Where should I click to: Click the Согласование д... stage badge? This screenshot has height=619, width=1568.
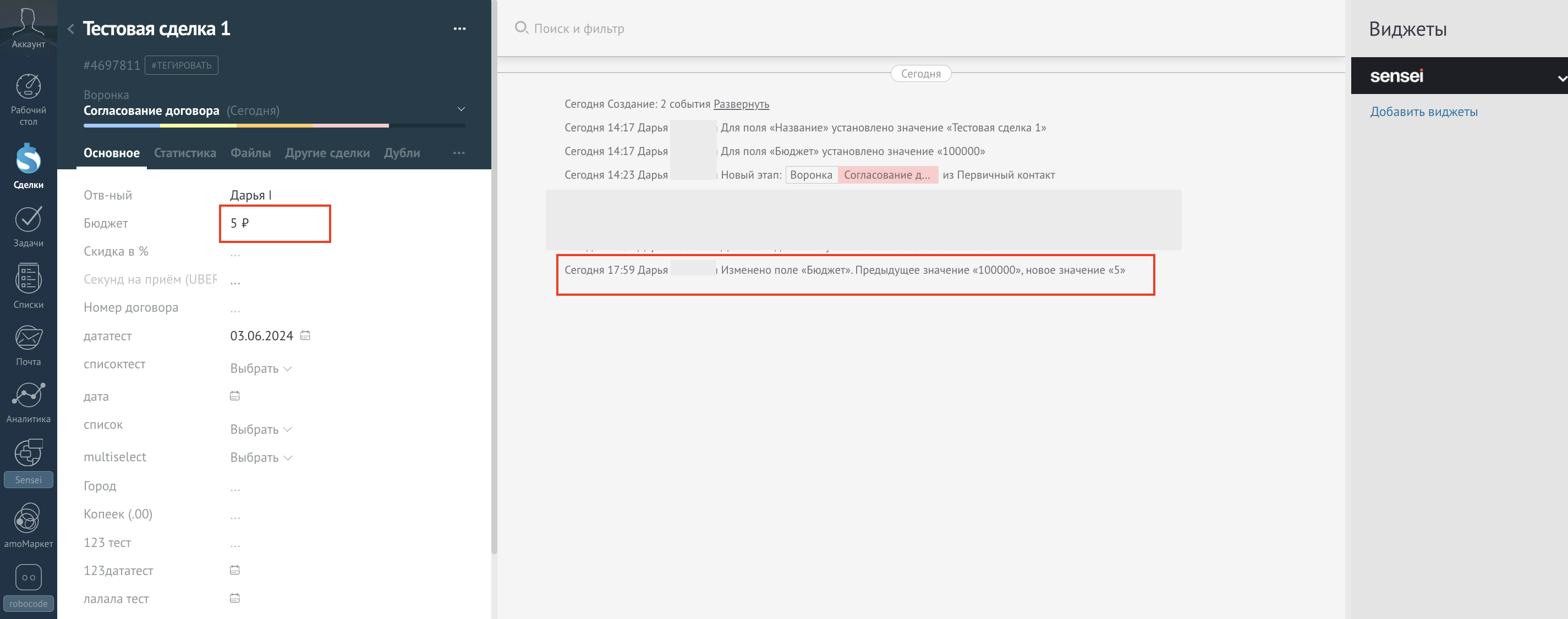(x=887, y=174)
